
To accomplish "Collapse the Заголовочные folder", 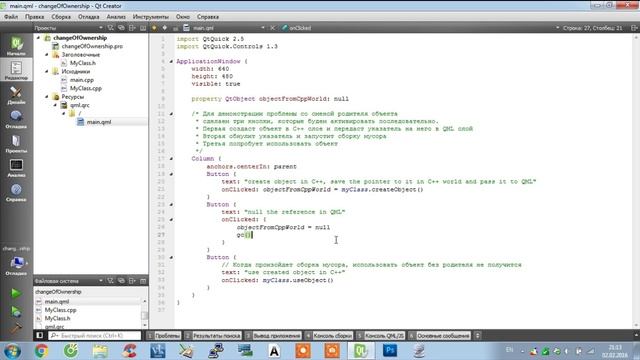I will point(47,54).
